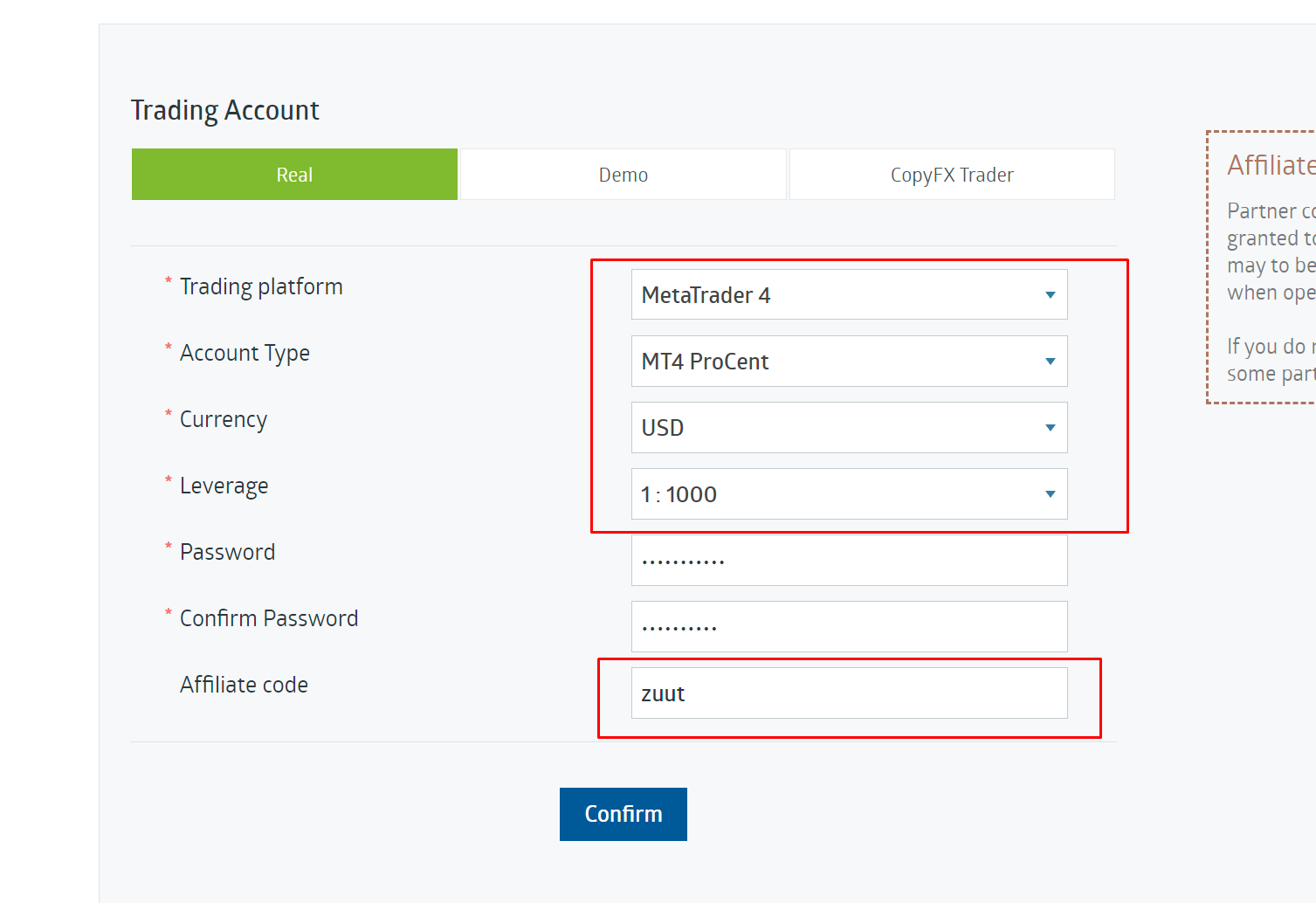Image resolution: width=1316 pixels, height=903 pixels.
Task: Select the Real account tab
Action: pos(294,175)
